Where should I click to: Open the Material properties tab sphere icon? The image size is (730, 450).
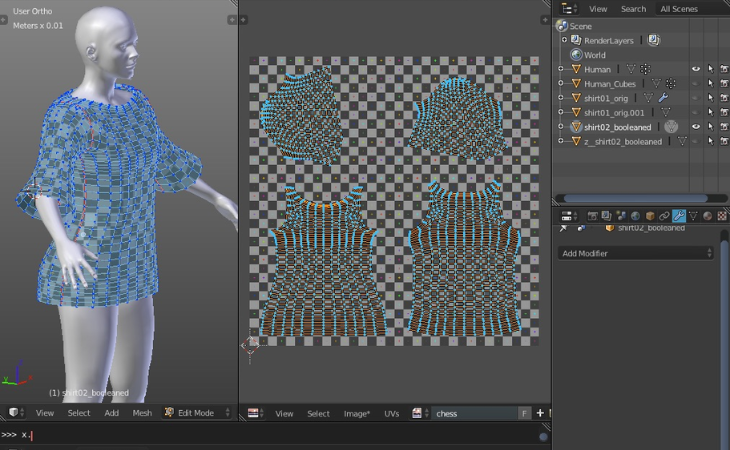[708, 216]
